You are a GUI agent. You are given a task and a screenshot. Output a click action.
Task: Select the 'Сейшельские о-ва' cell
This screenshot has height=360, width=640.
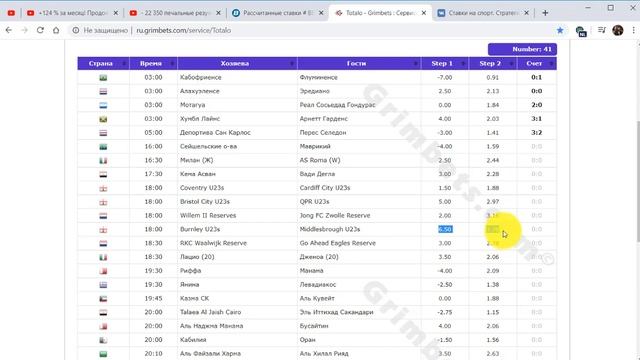tap(237, 146)
